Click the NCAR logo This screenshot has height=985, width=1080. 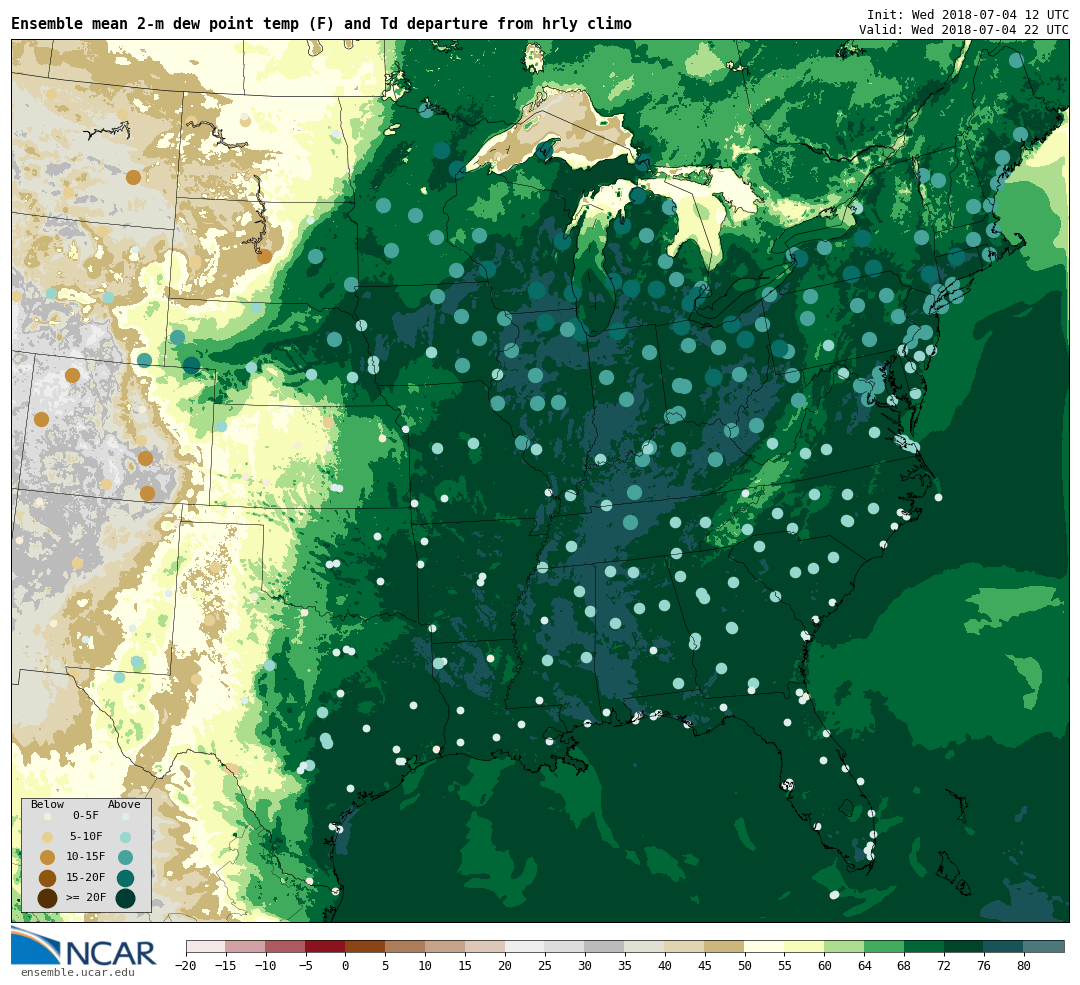[84, 946]
